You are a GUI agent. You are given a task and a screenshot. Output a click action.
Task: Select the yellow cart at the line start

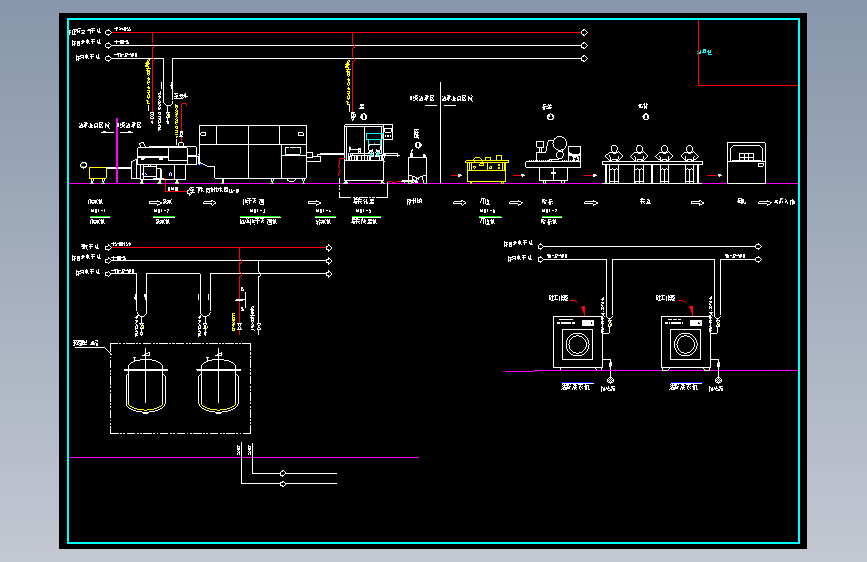click(x=98, y=175)
